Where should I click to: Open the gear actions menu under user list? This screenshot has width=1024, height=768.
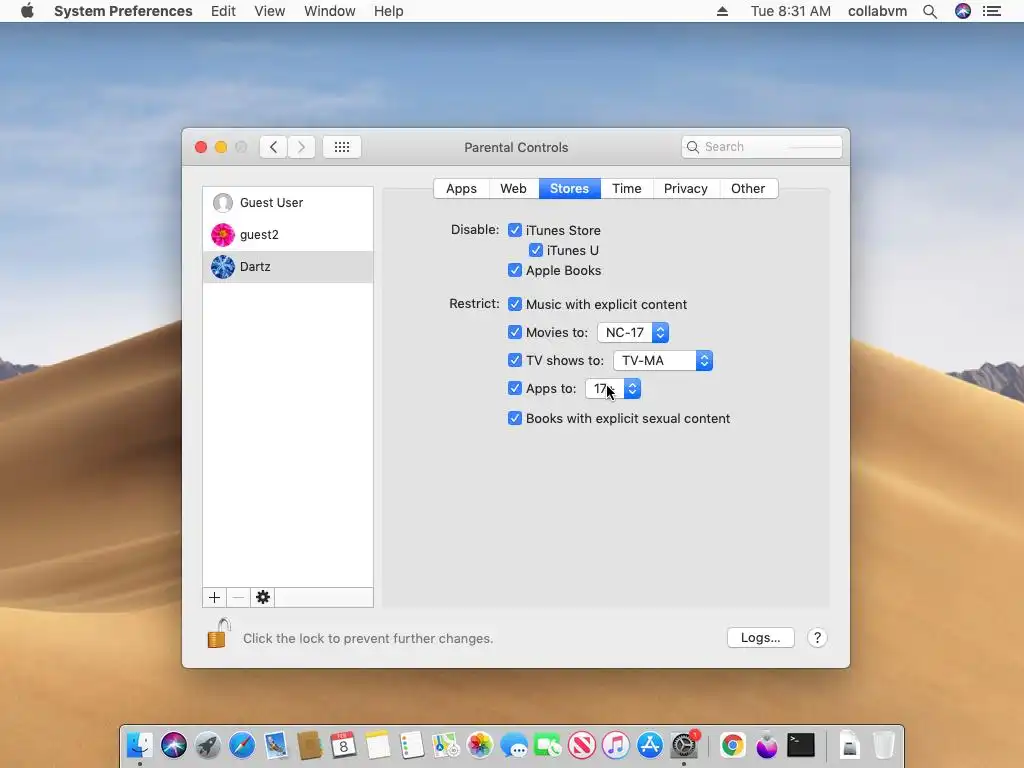tap(263, 597)
